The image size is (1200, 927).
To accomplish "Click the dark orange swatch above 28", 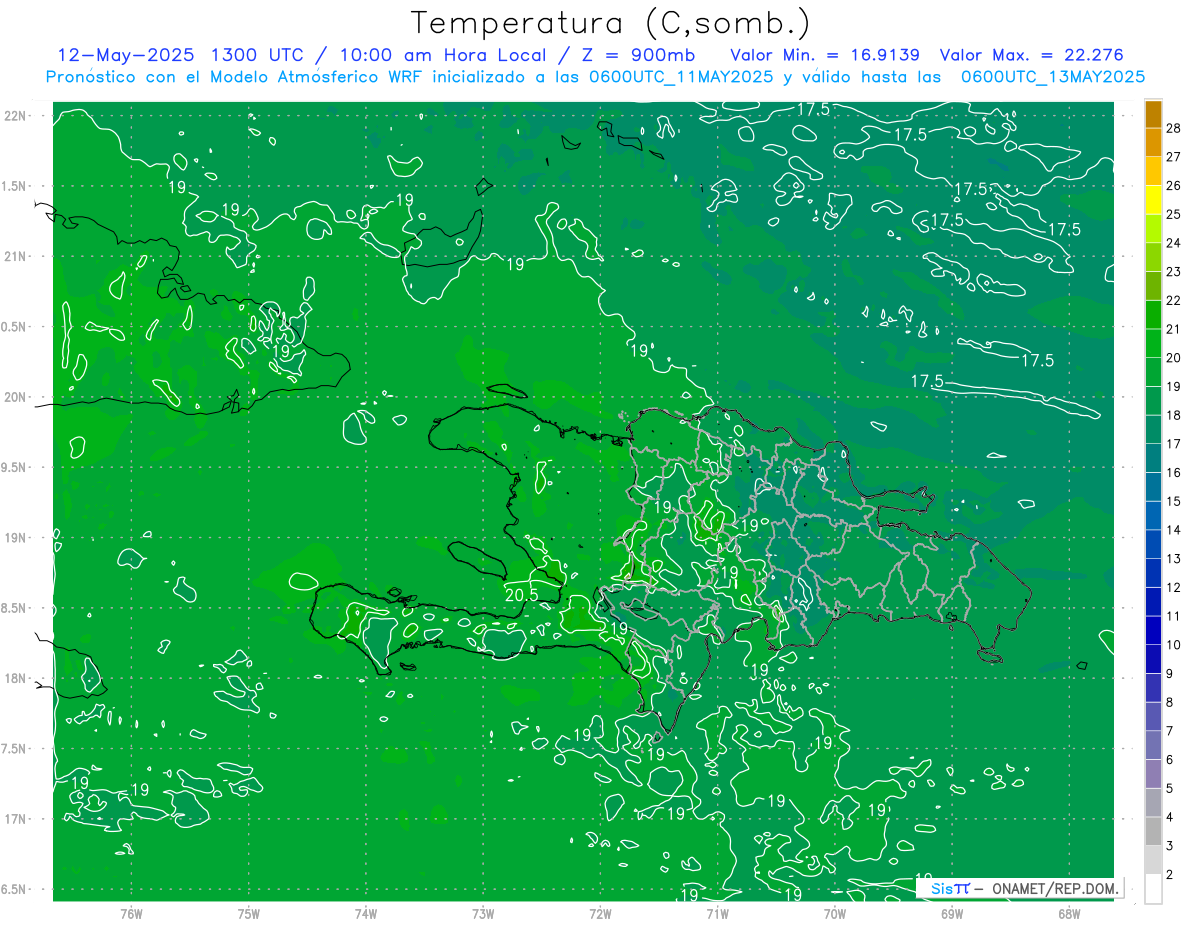I will (x=1154, y=114).
